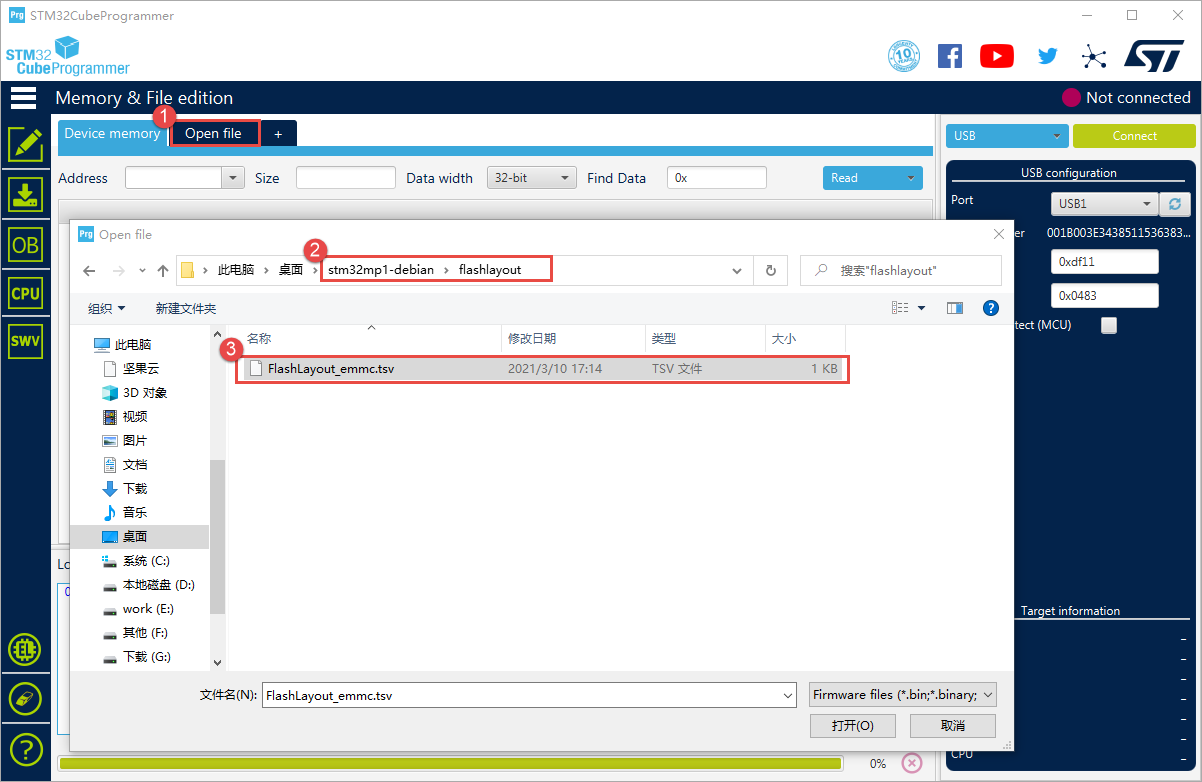Select the Memory & File edition pencil icon
This screenshot has height=782, width=1202.
(25, 145)
